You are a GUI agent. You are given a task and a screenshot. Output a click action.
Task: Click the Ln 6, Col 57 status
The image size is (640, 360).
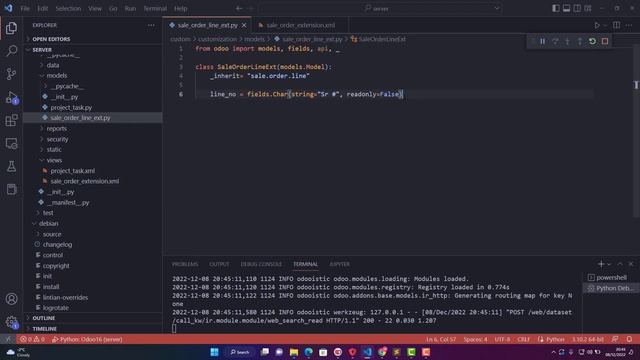(x=441, y=339)
